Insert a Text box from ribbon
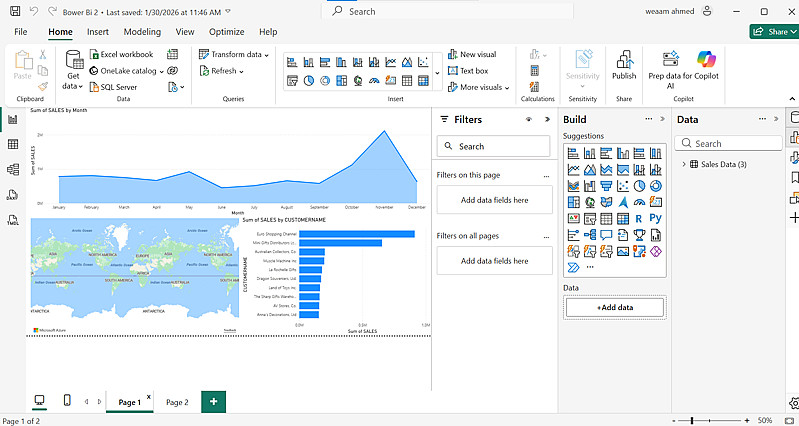This screenshot has height=426, width=799. click(468, 71)
